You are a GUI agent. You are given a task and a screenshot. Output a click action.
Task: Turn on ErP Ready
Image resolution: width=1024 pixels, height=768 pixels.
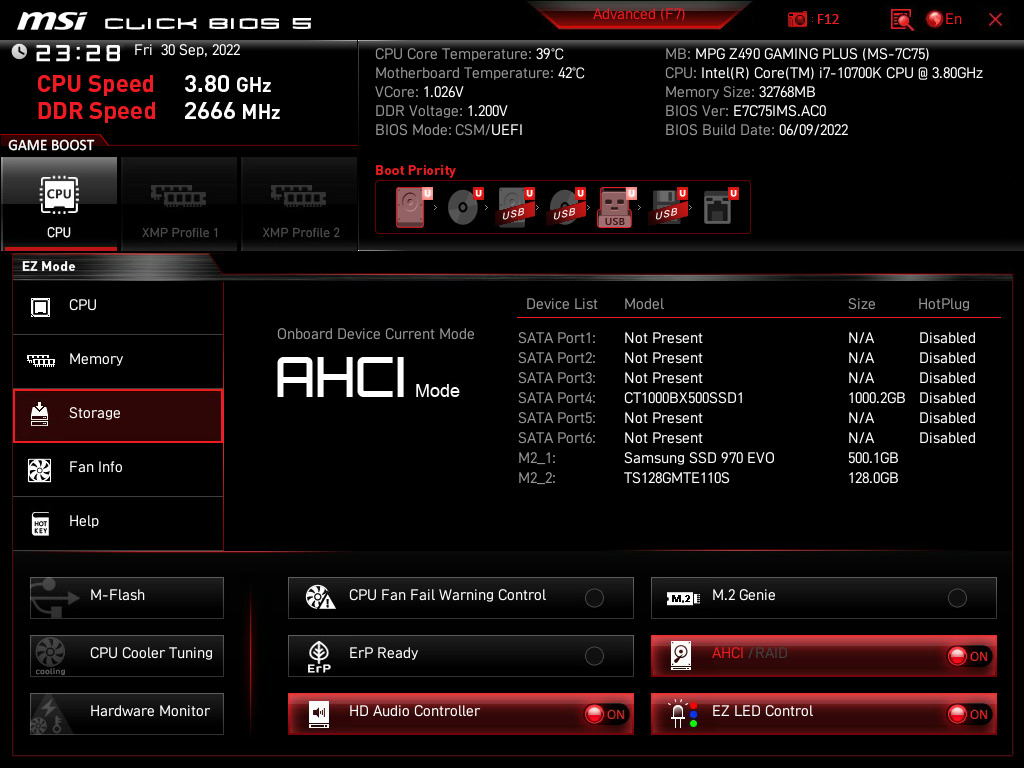pyautogui.click(x=594, y=655)
